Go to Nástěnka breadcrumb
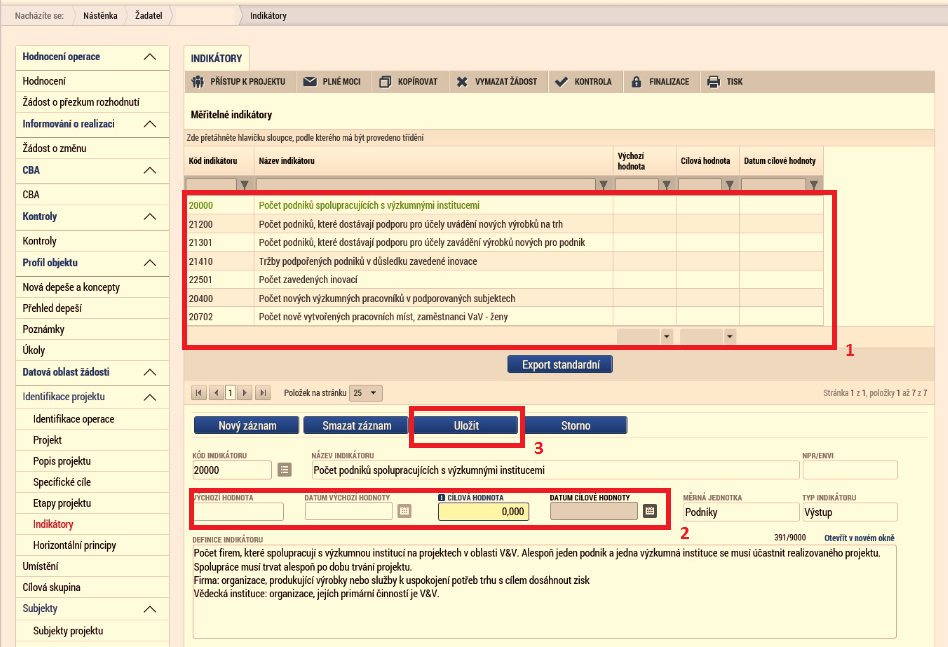 click(100, 16)
